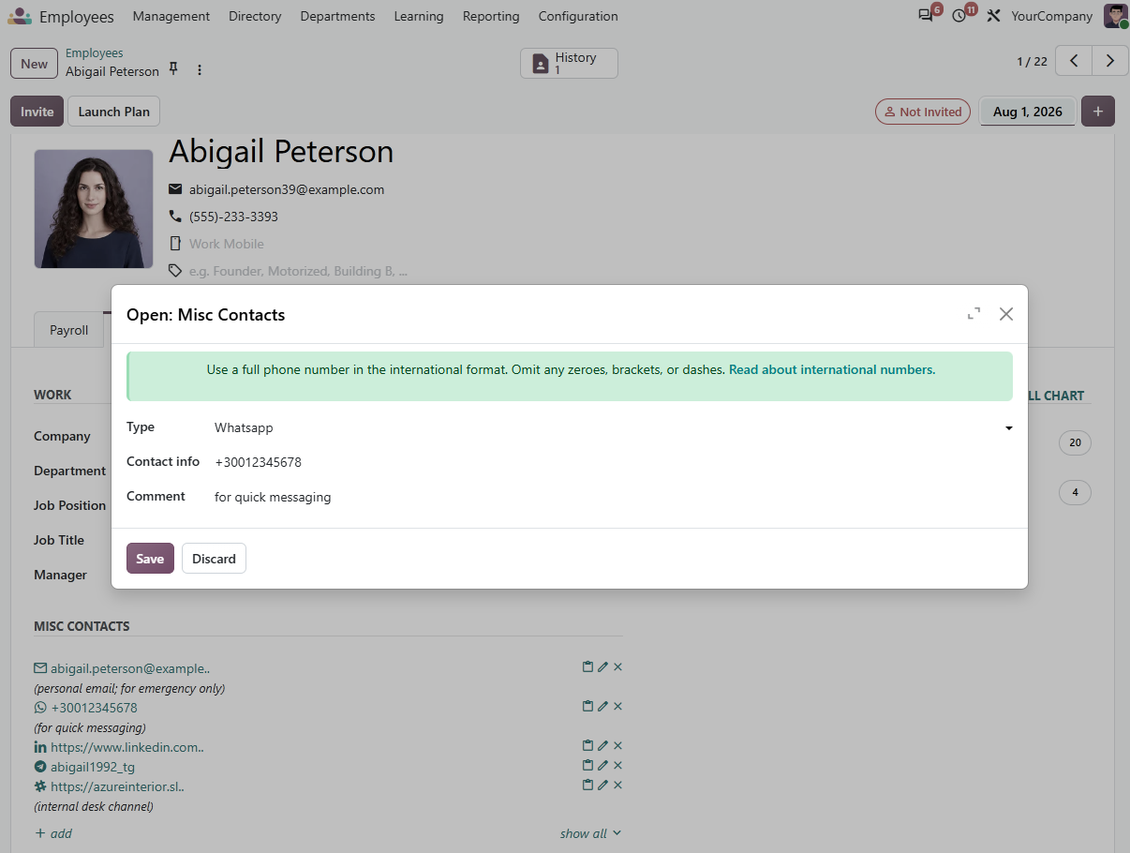This screenshot has width=1130, height=853.
Task: Click the Invite button
Action: (x=37, y=112)
